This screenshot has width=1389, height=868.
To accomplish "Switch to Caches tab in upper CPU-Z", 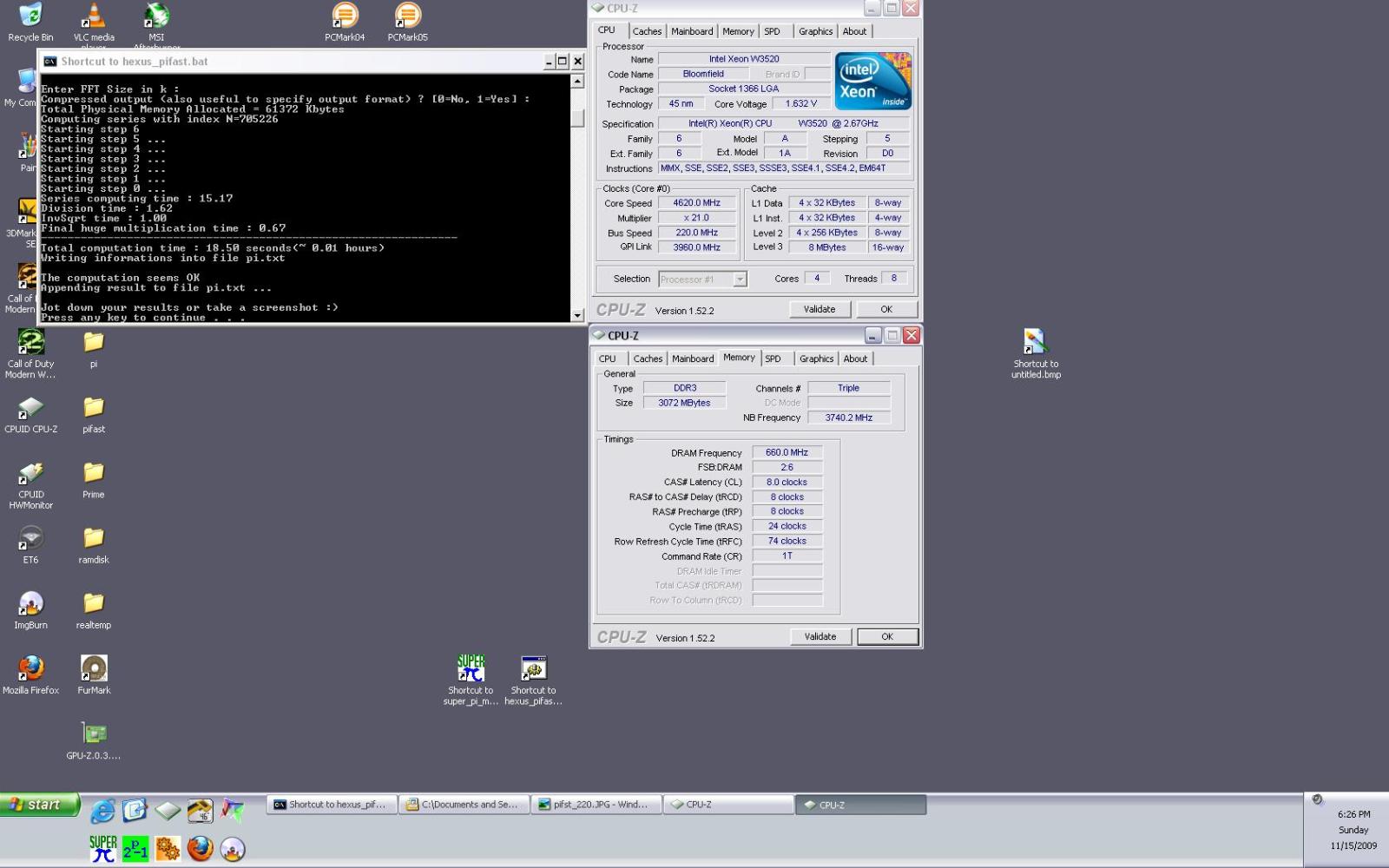I will (x=647, y=31).
